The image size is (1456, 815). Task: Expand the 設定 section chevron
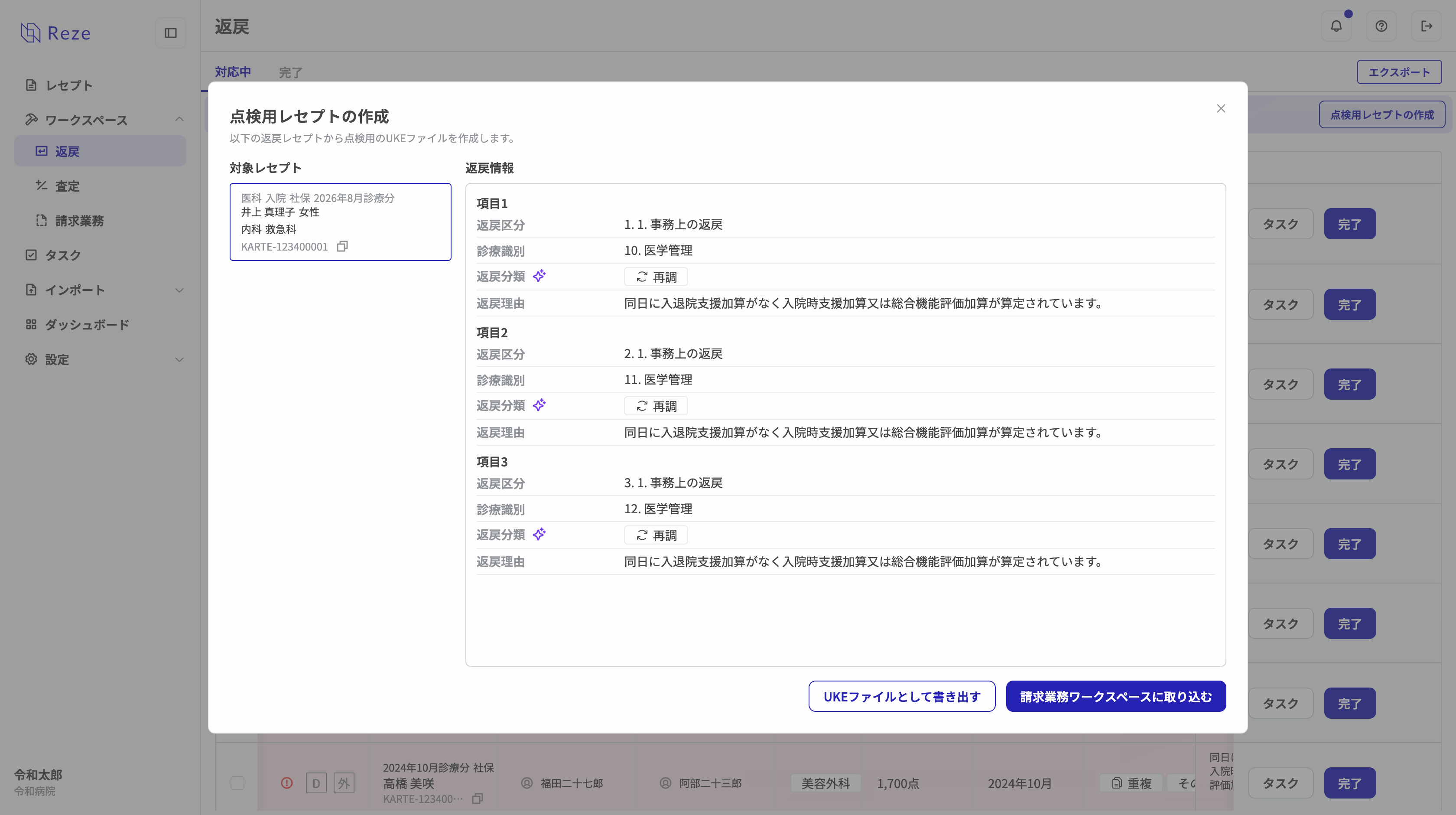[x=179, y=360]
